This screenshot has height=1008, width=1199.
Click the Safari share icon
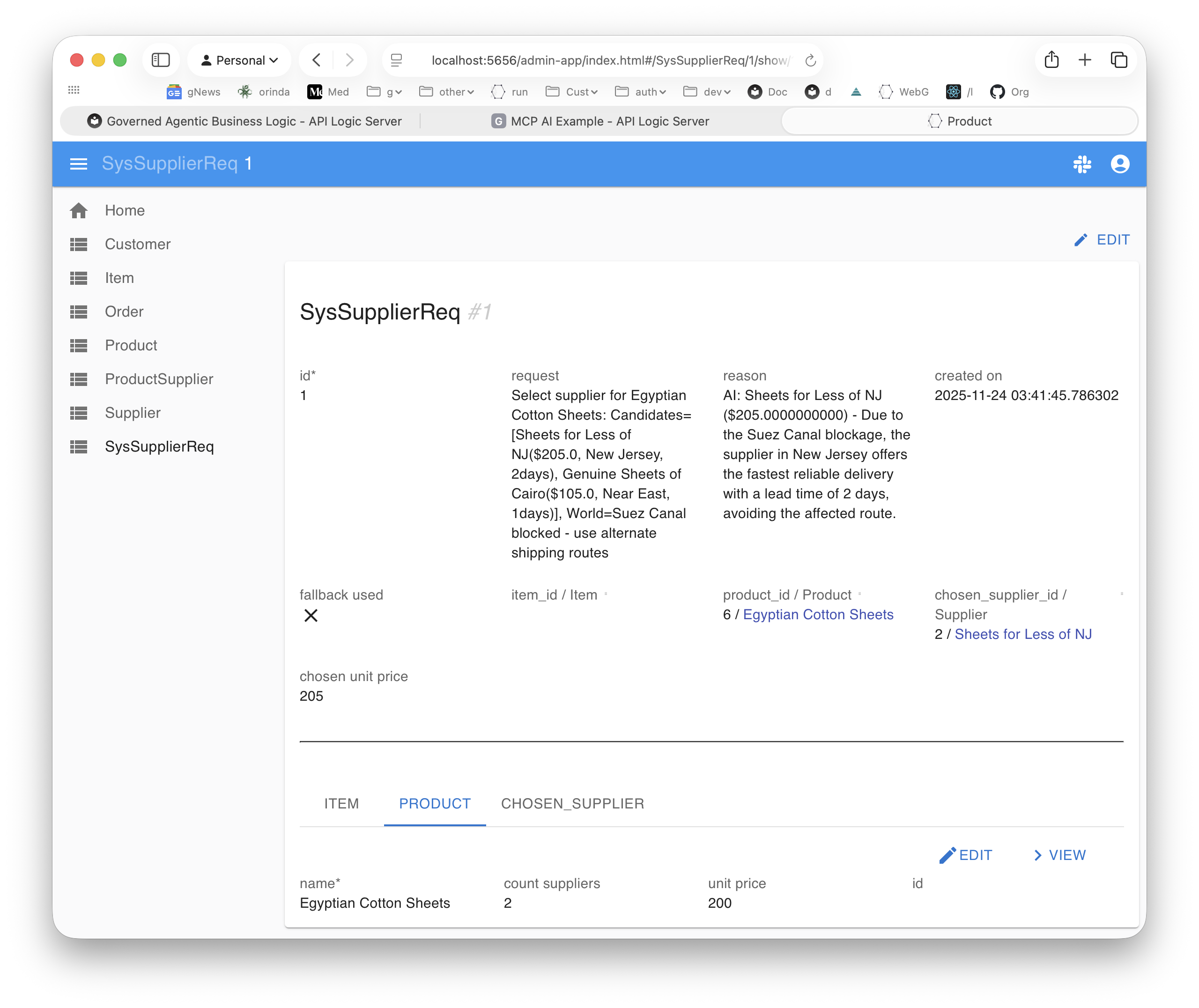[x=1051, y=60]
